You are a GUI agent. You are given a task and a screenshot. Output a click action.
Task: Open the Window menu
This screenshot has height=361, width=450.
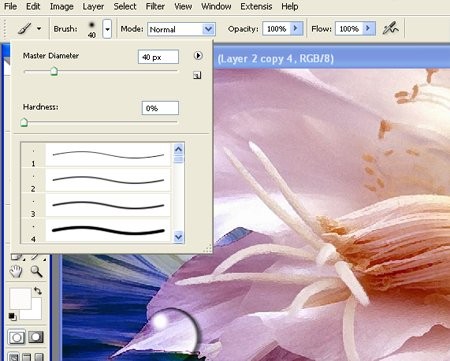coord(216,6)
